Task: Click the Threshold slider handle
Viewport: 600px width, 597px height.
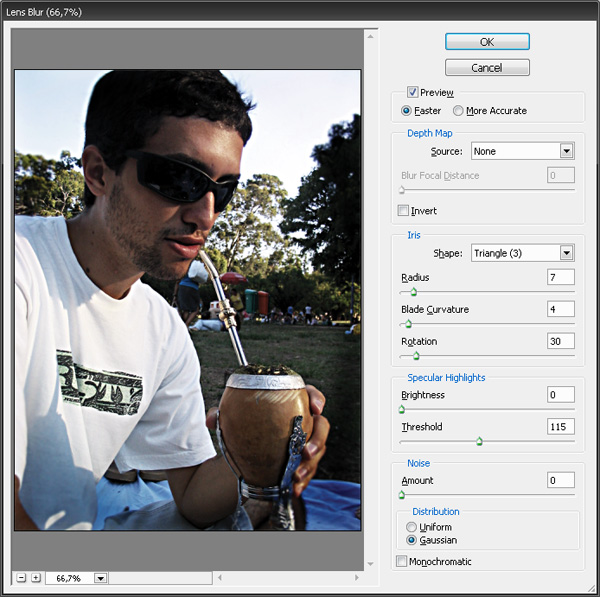Action: [x=479, y=442]
